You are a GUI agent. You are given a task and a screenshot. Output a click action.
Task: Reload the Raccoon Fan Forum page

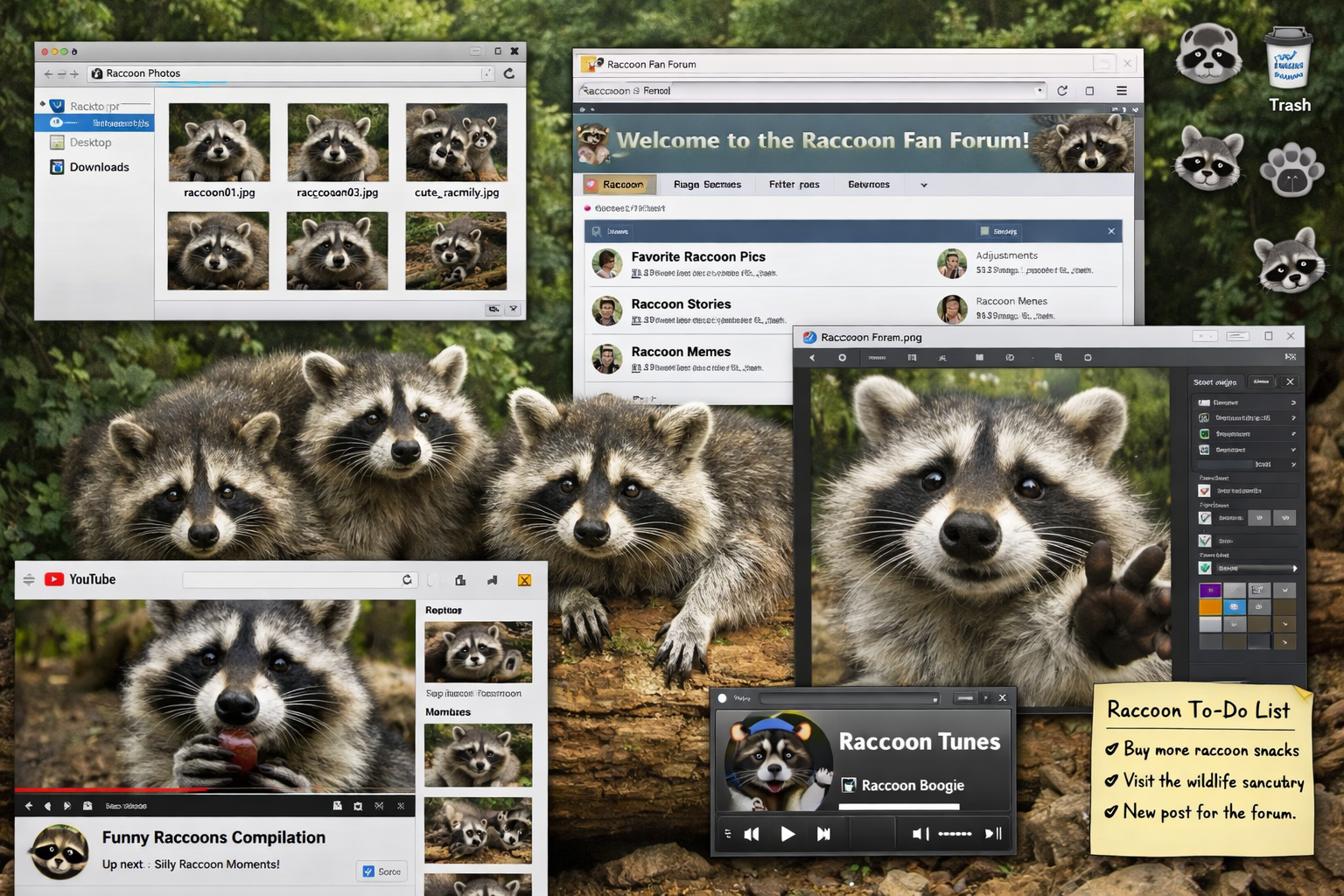pyautogui.click(x=1062, y=91)
